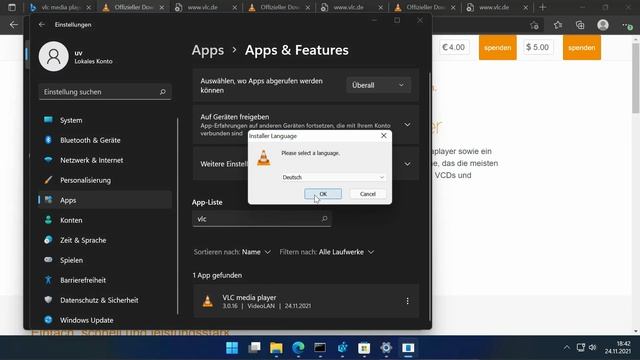
Task: Click the Windows Update icon
Action: tap(48, 320)
